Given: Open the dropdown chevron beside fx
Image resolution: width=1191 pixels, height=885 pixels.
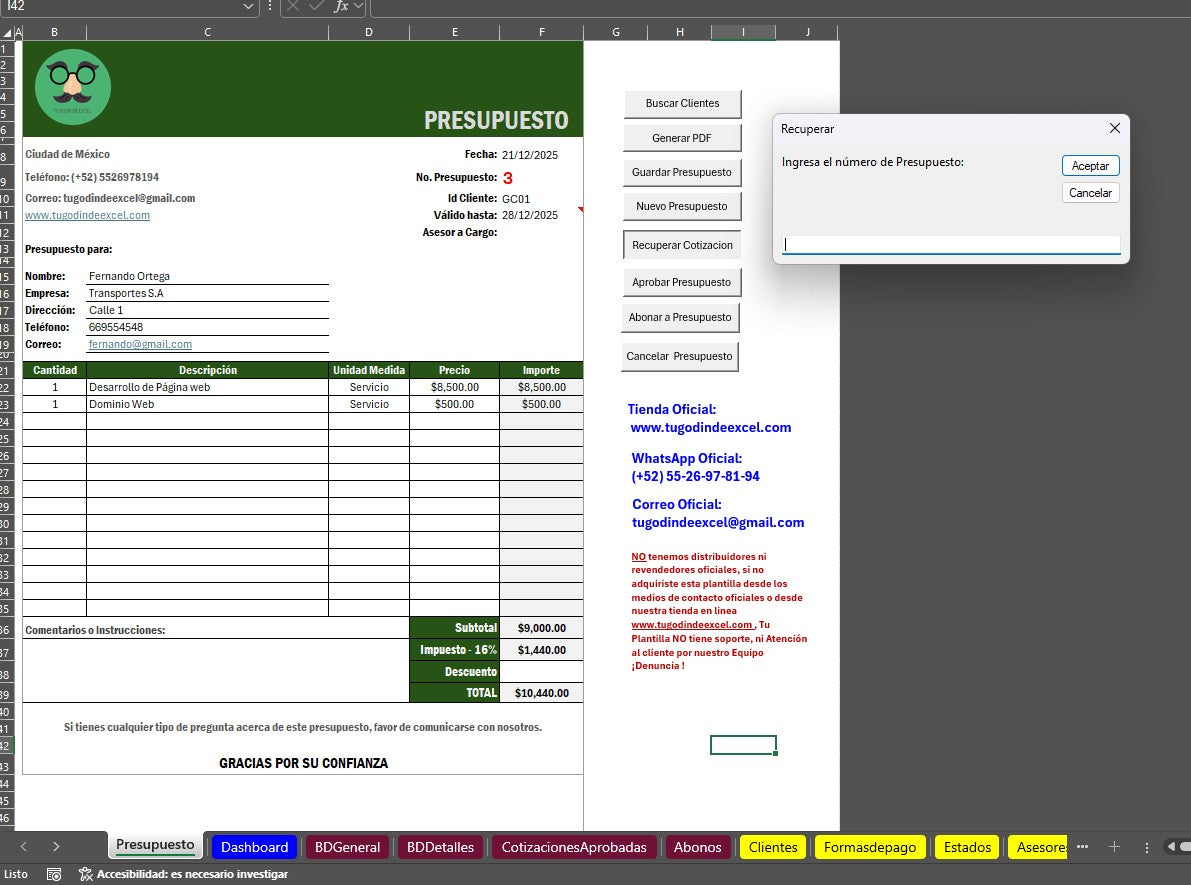Looking at the screenshot, I should click(359, 8).
